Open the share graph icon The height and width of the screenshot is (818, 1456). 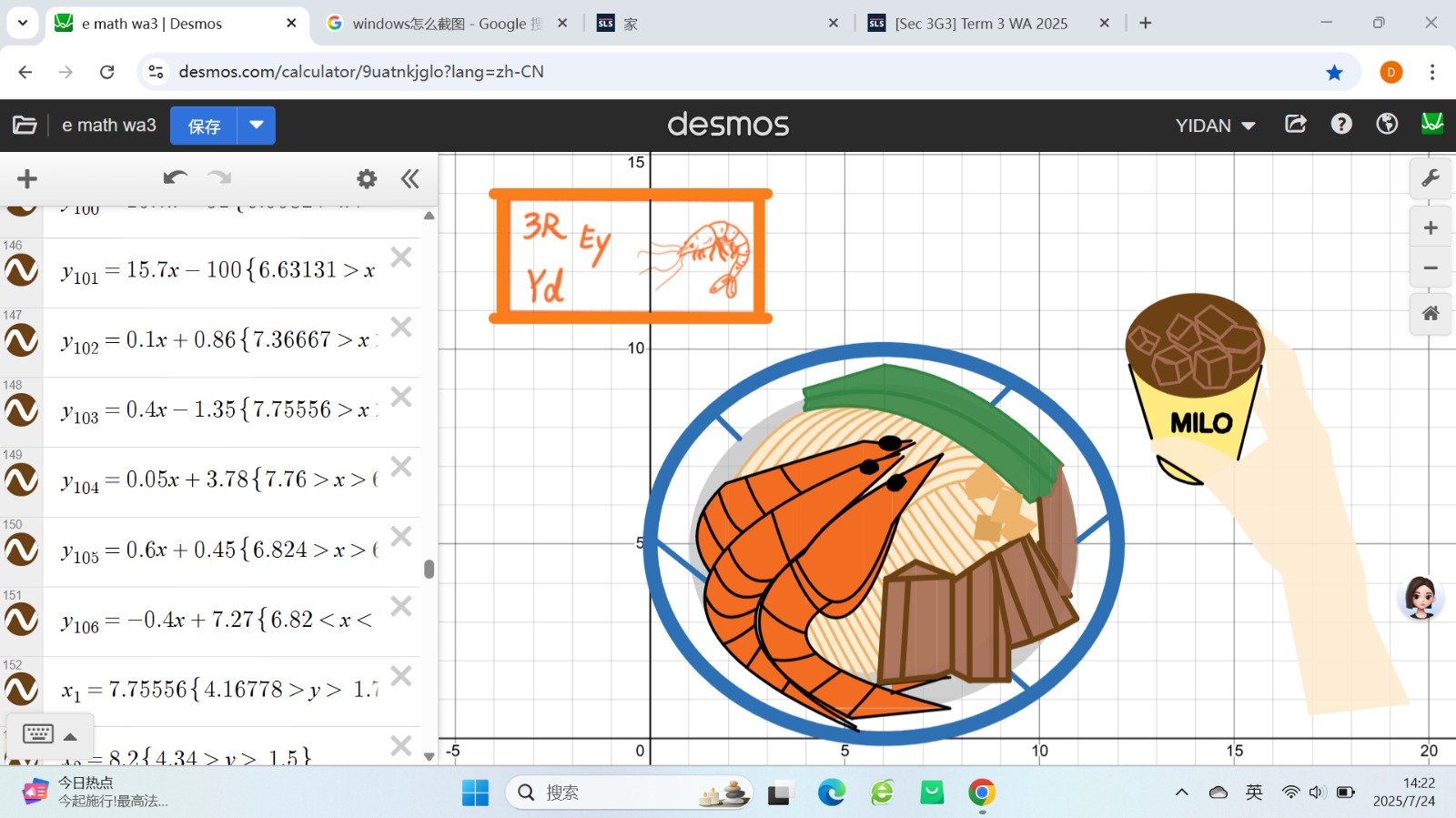pos(1295,125)
